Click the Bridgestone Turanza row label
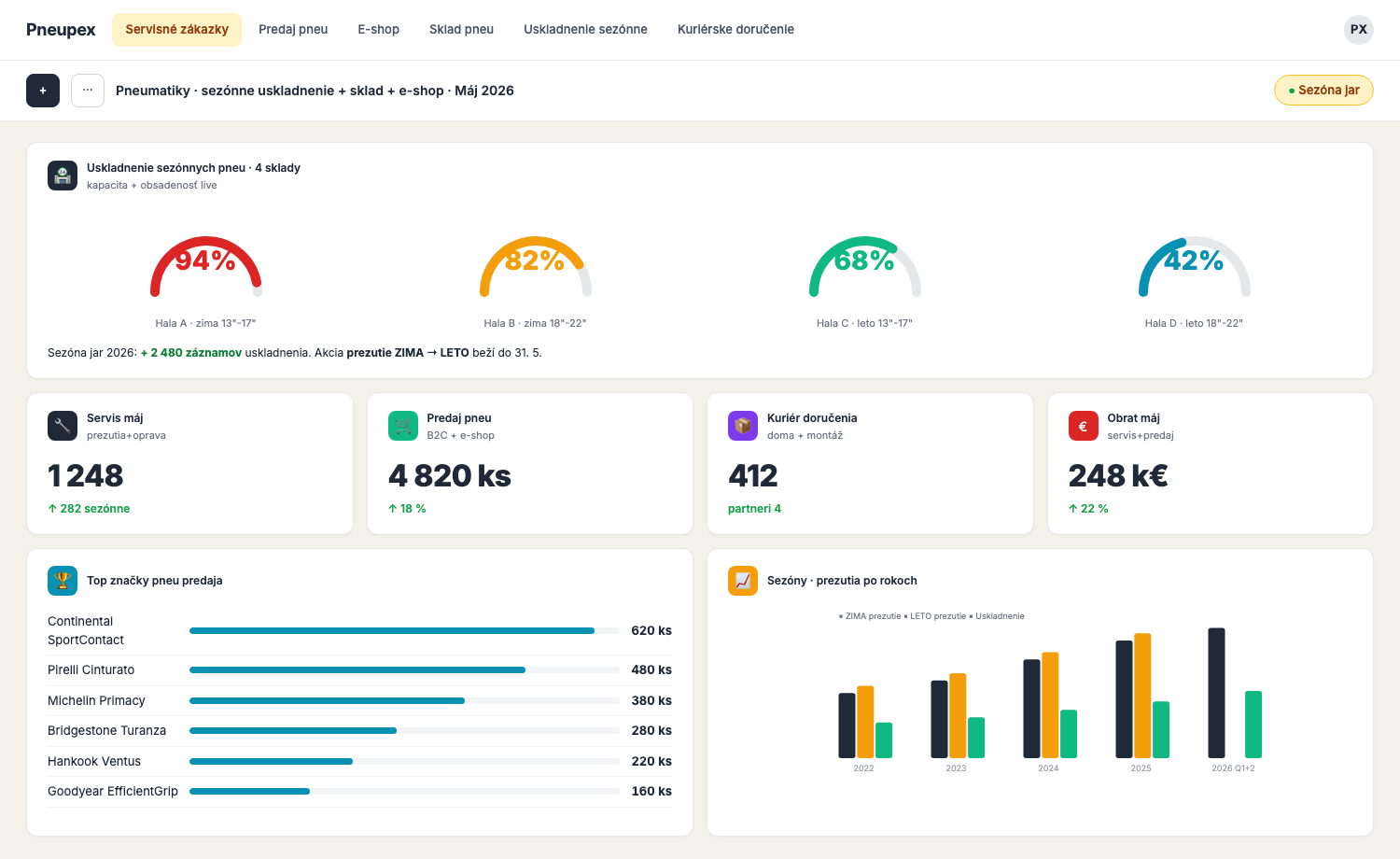Viewport: 1400px width, 859px height. [x=106, y=731]
